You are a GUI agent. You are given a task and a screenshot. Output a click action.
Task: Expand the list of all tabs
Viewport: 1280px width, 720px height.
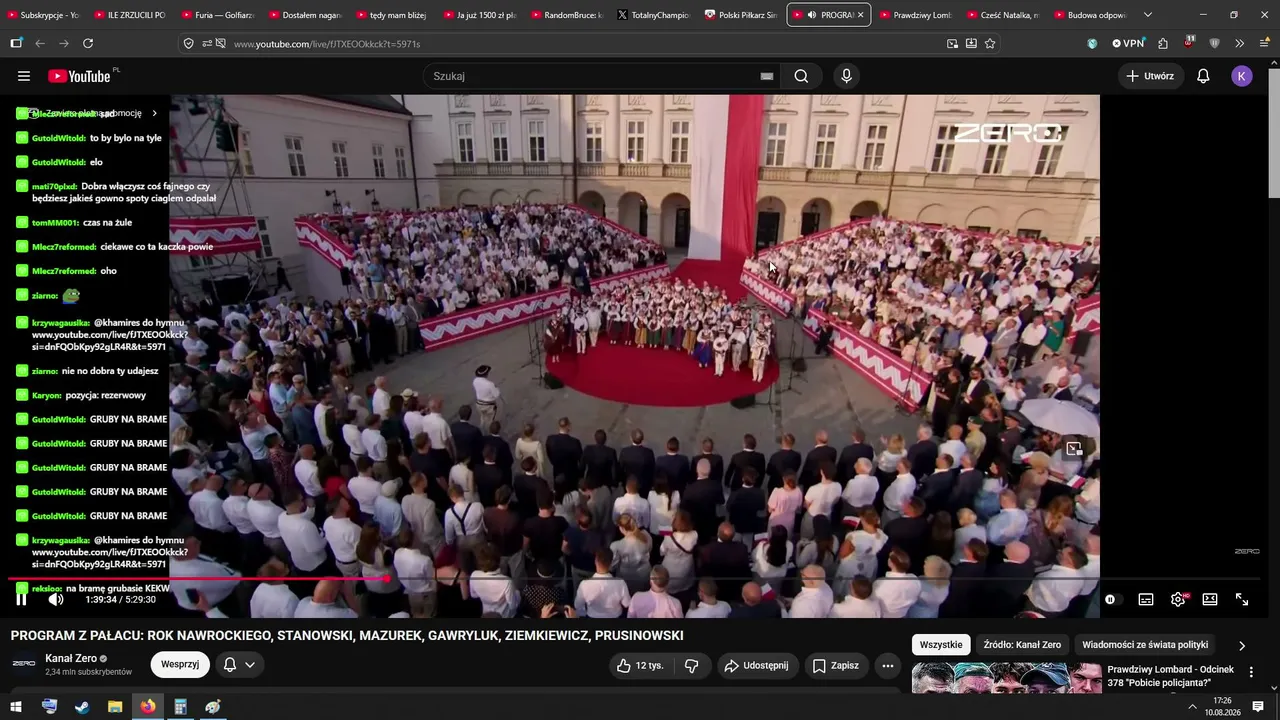tap(1147, 15)
